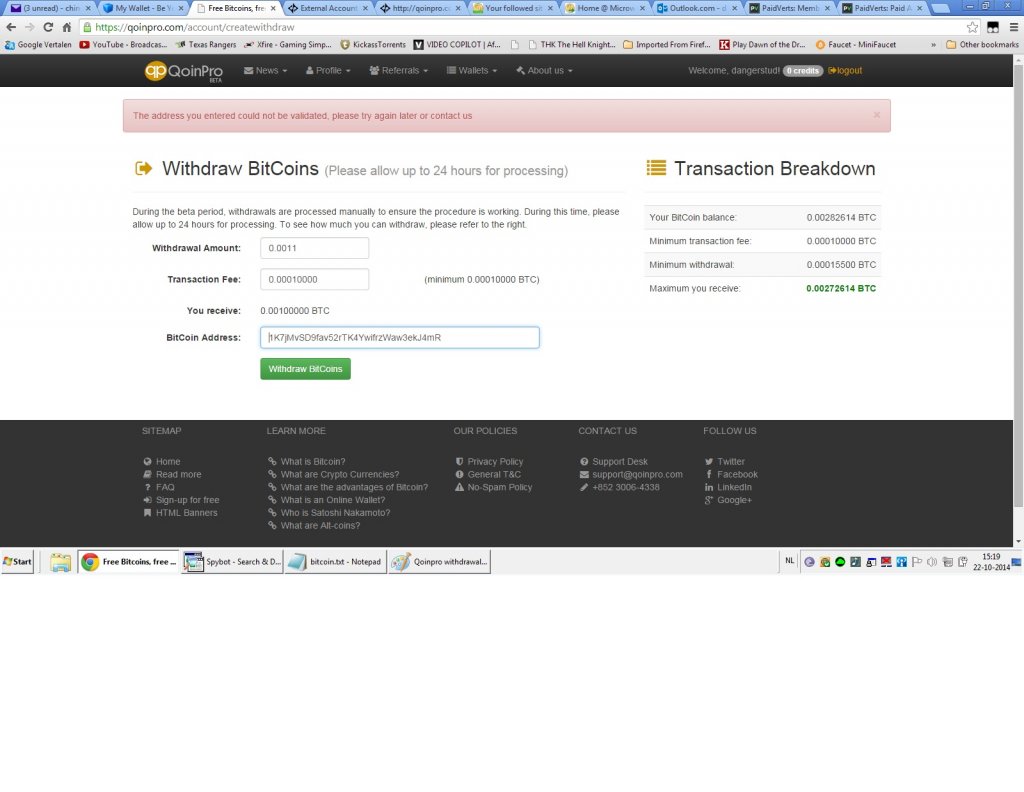The height and width of the screenshot is (792, 1024).
Task: Expand the About us dropdown menu
Action: tap(544, 71)
